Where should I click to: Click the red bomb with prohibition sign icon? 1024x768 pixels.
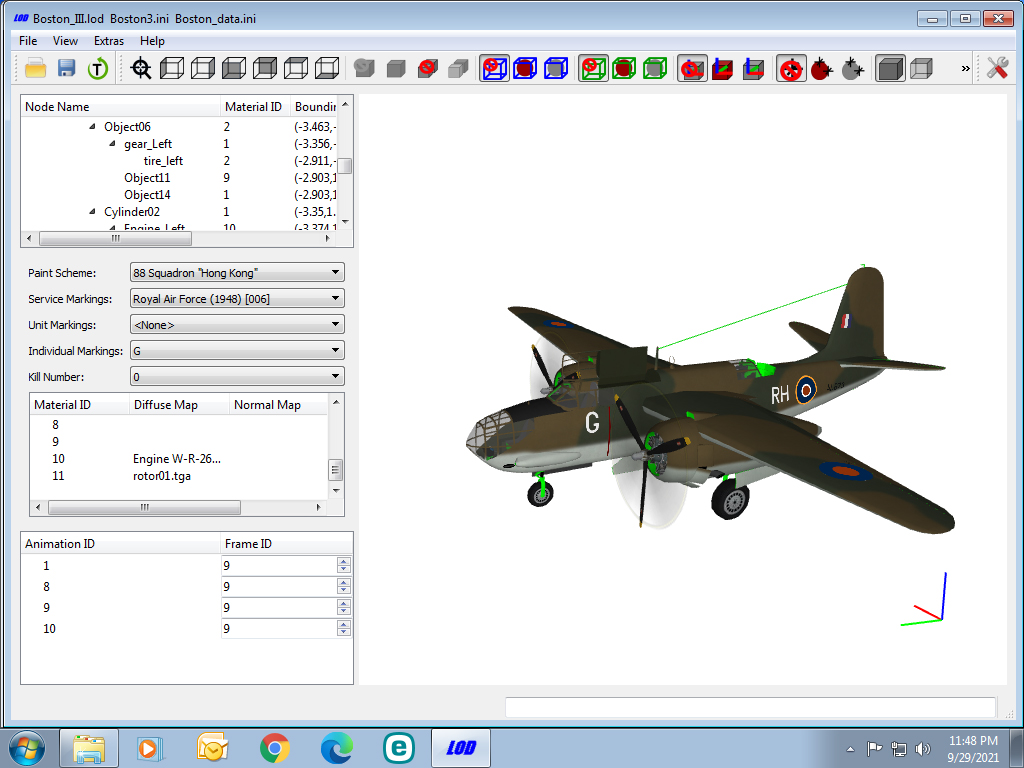[x=791, y=68]
